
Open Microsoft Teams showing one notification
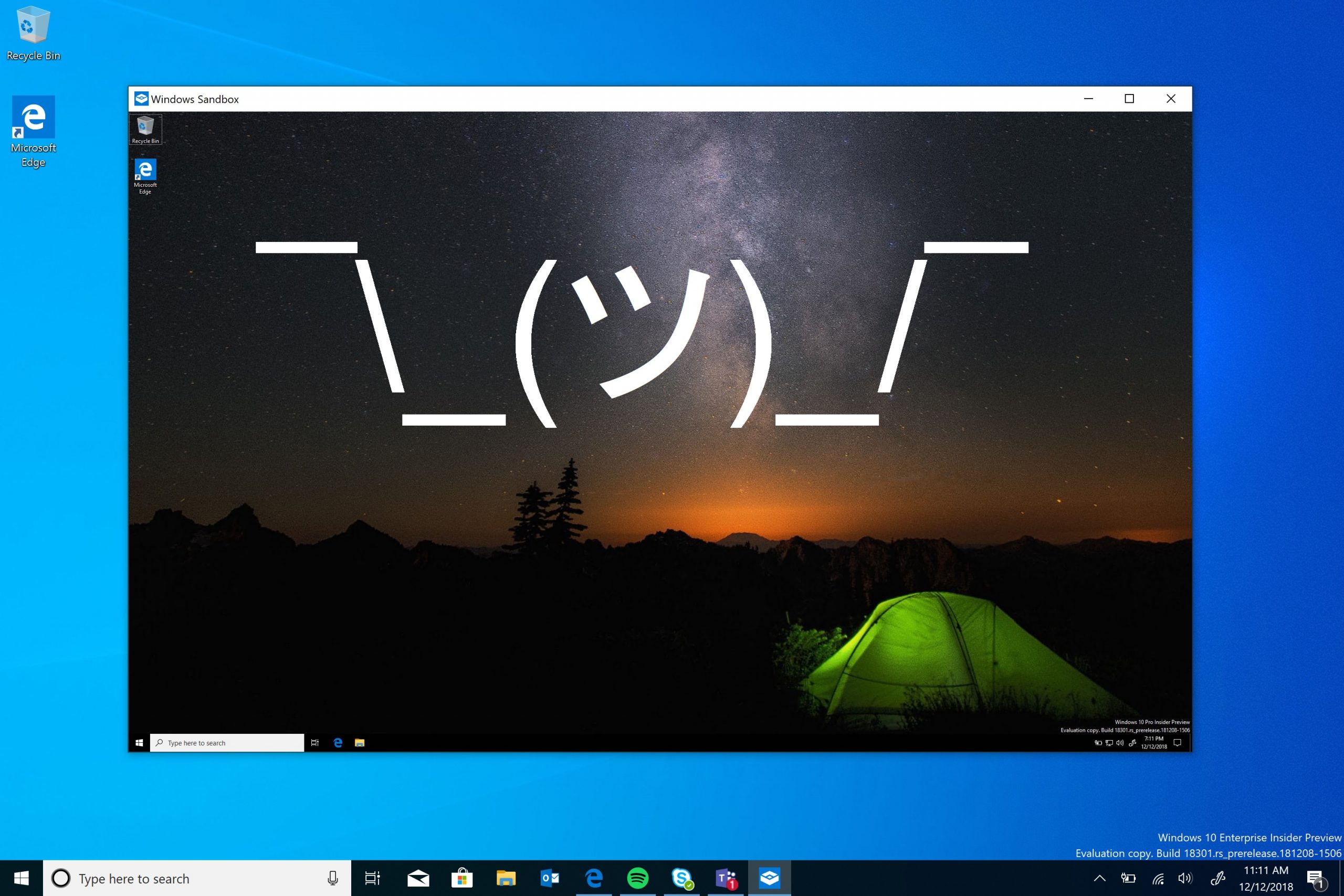pos(724,878)
